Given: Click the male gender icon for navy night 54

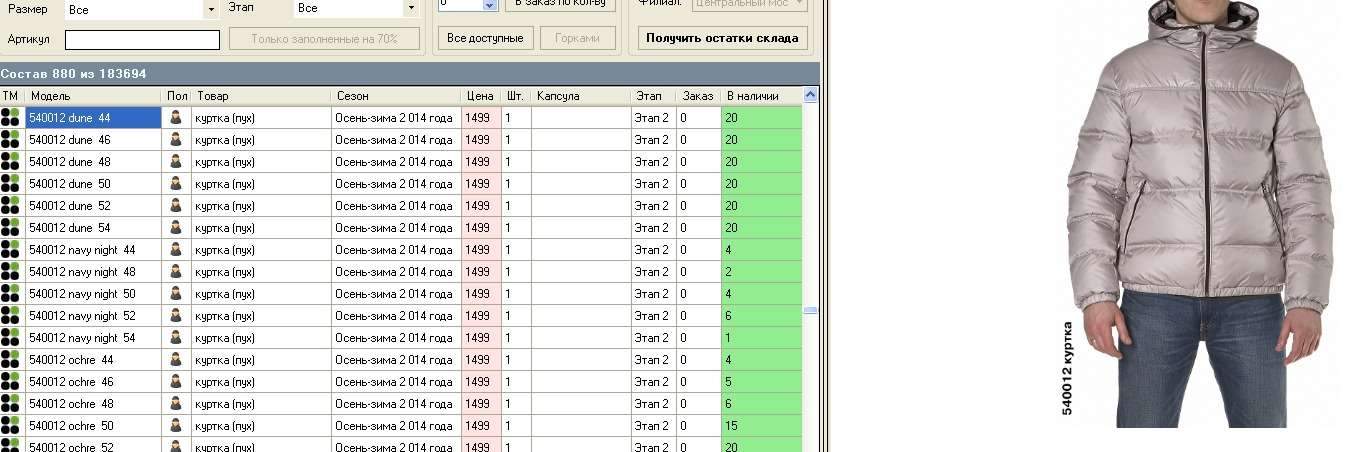Looking at the screenshot, I should pos(176,338).
